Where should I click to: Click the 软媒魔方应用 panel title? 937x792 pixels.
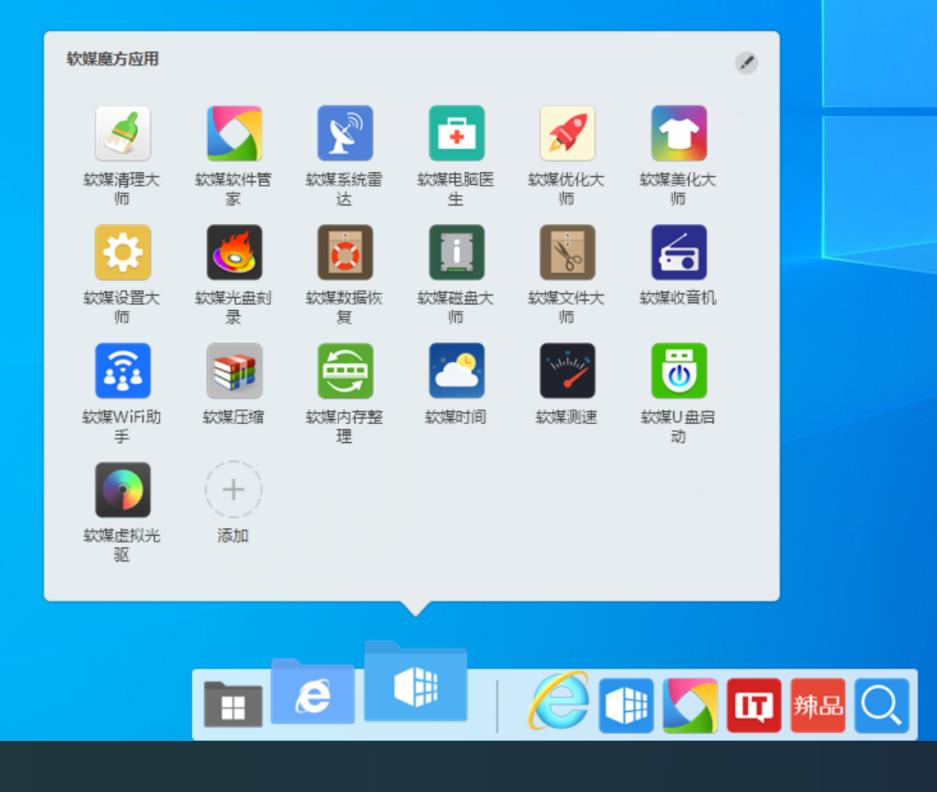tap(112, 59)
